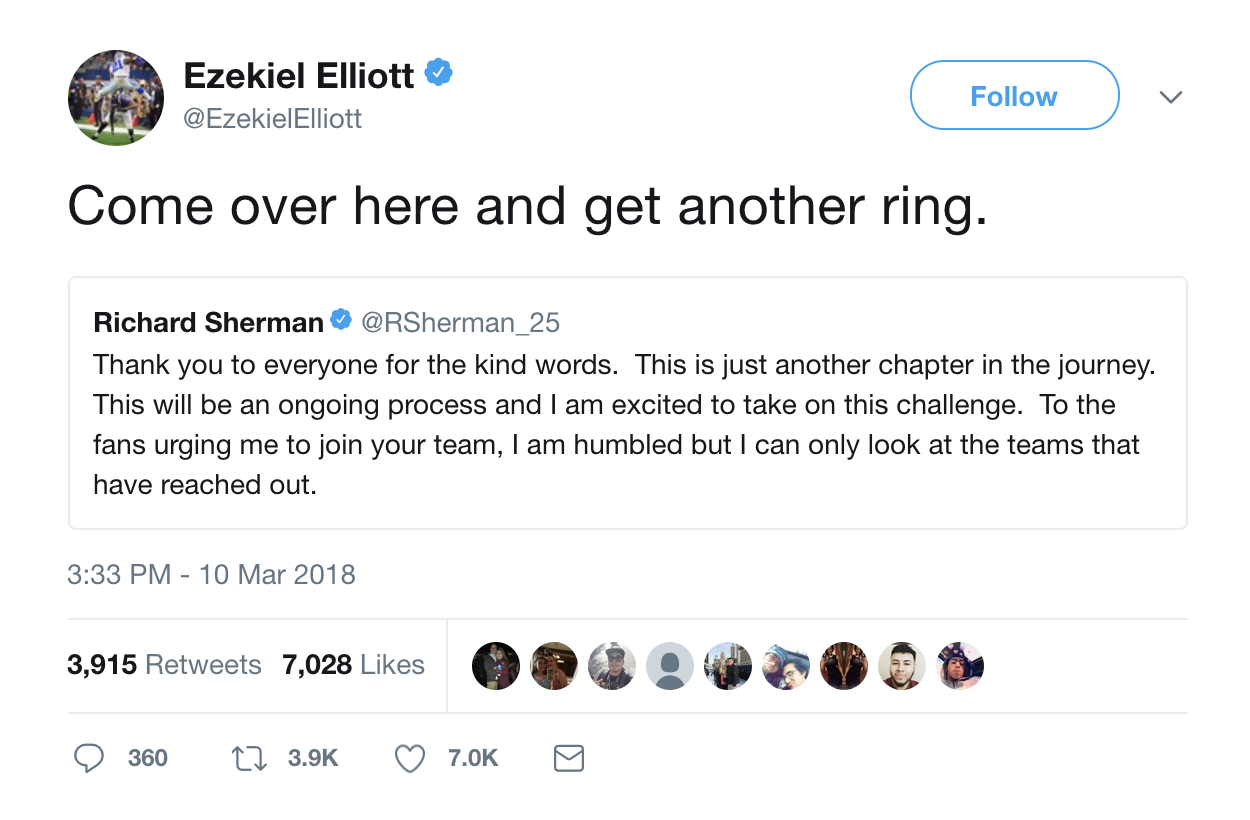1250x820 pixels.
Task: Click the Richard Sherman display name
Action: (208, 322)
